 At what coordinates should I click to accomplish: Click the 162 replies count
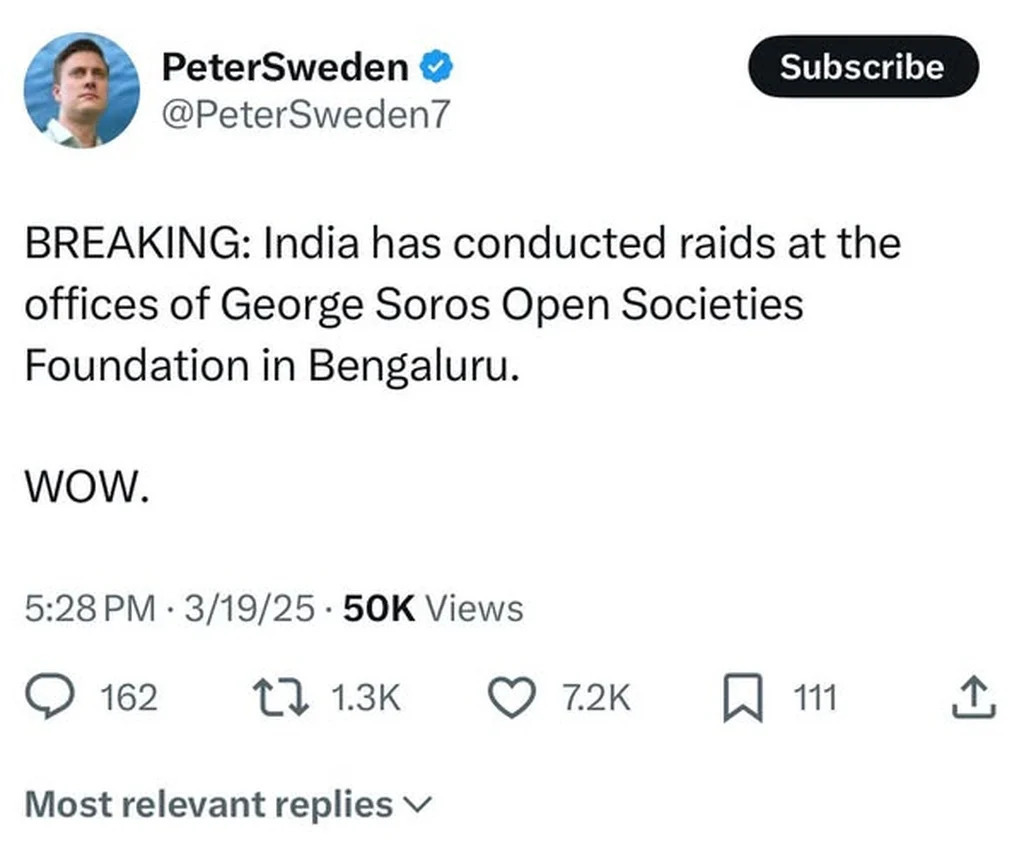pos(130,697)
